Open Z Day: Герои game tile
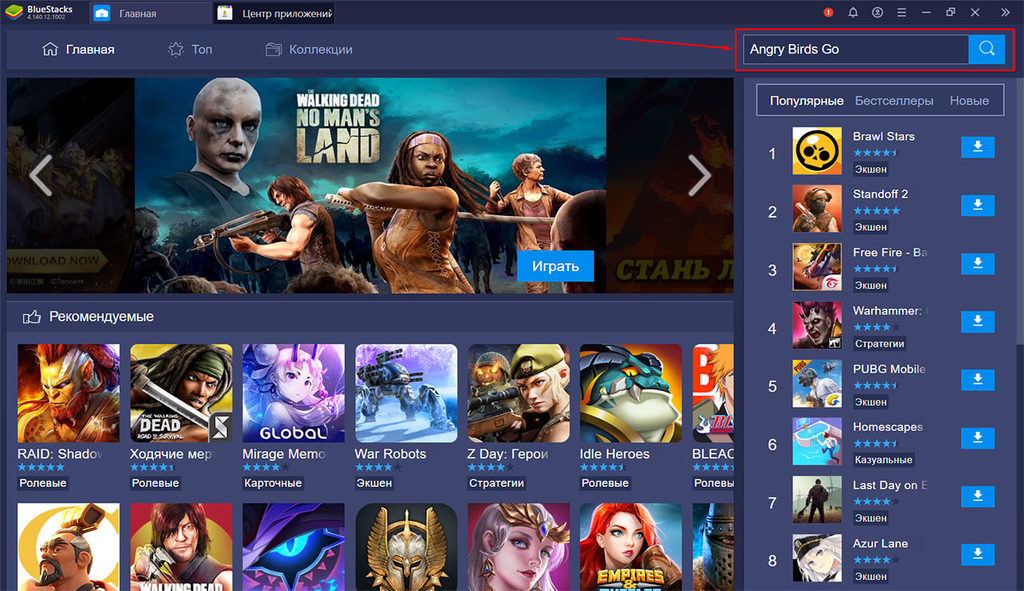The height and width of the screenshot is (591, 1024). click(519, 393)
